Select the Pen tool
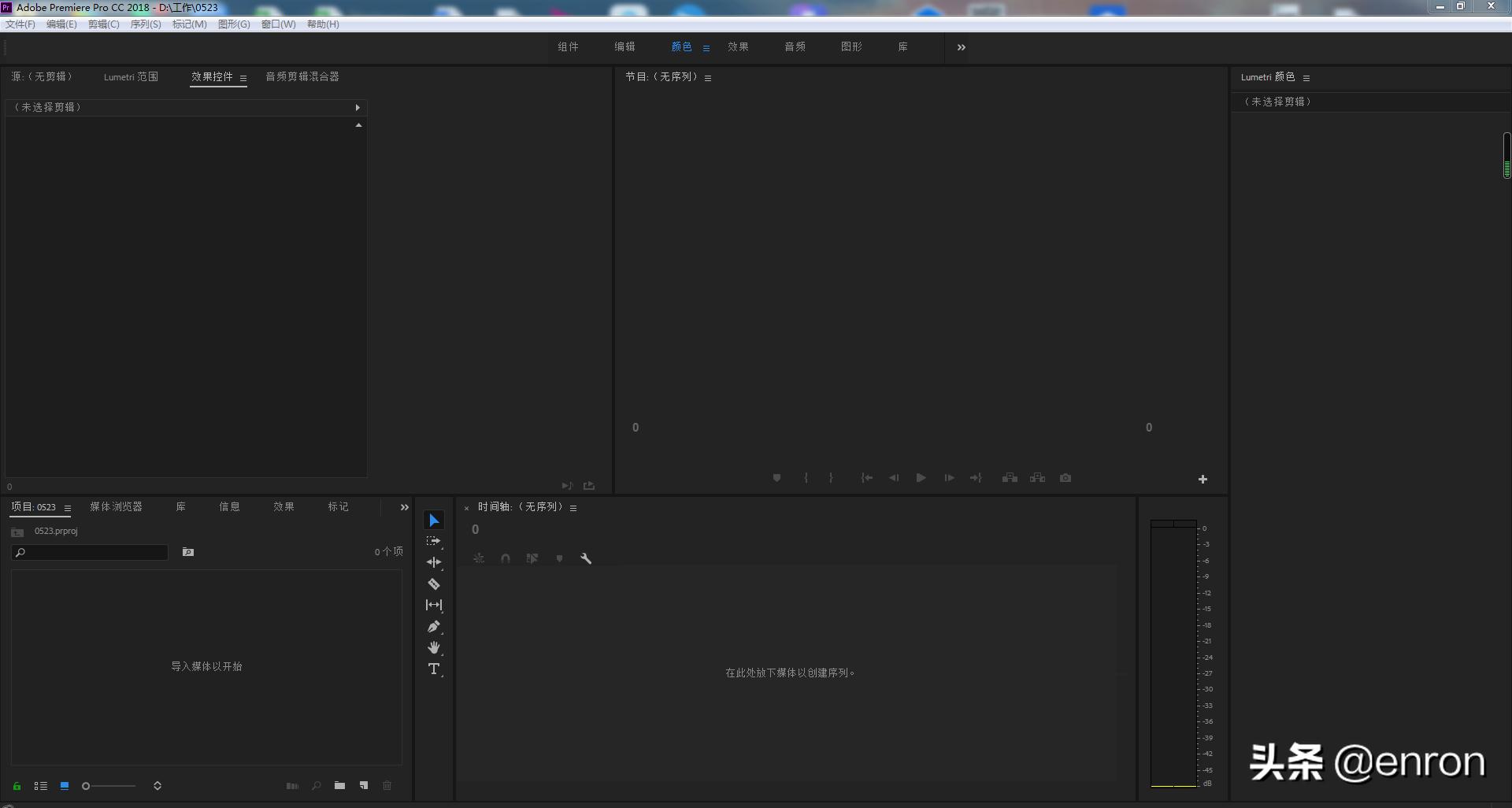Screen dimensions: 1512x808 (x=434, y=627)
